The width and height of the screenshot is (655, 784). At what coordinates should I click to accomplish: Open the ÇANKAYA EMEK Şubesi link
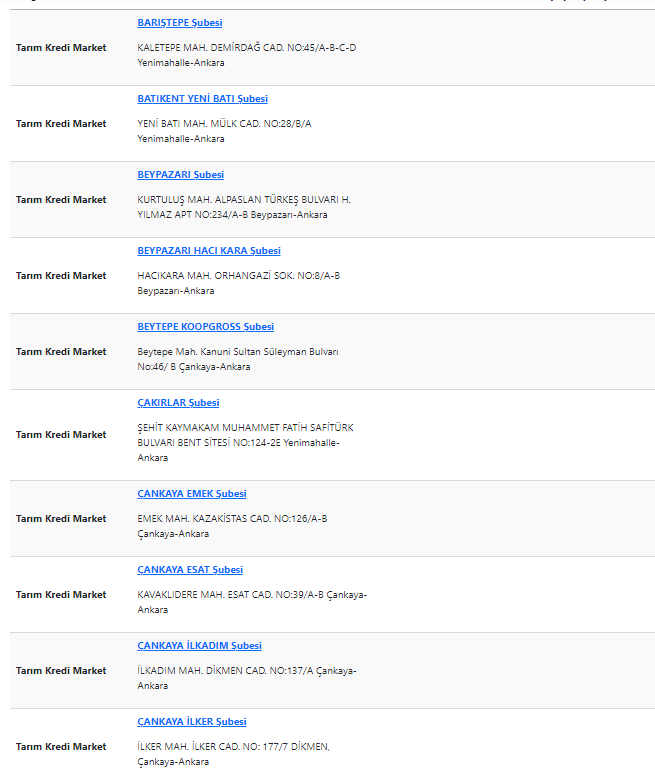(x=192, y=494)
